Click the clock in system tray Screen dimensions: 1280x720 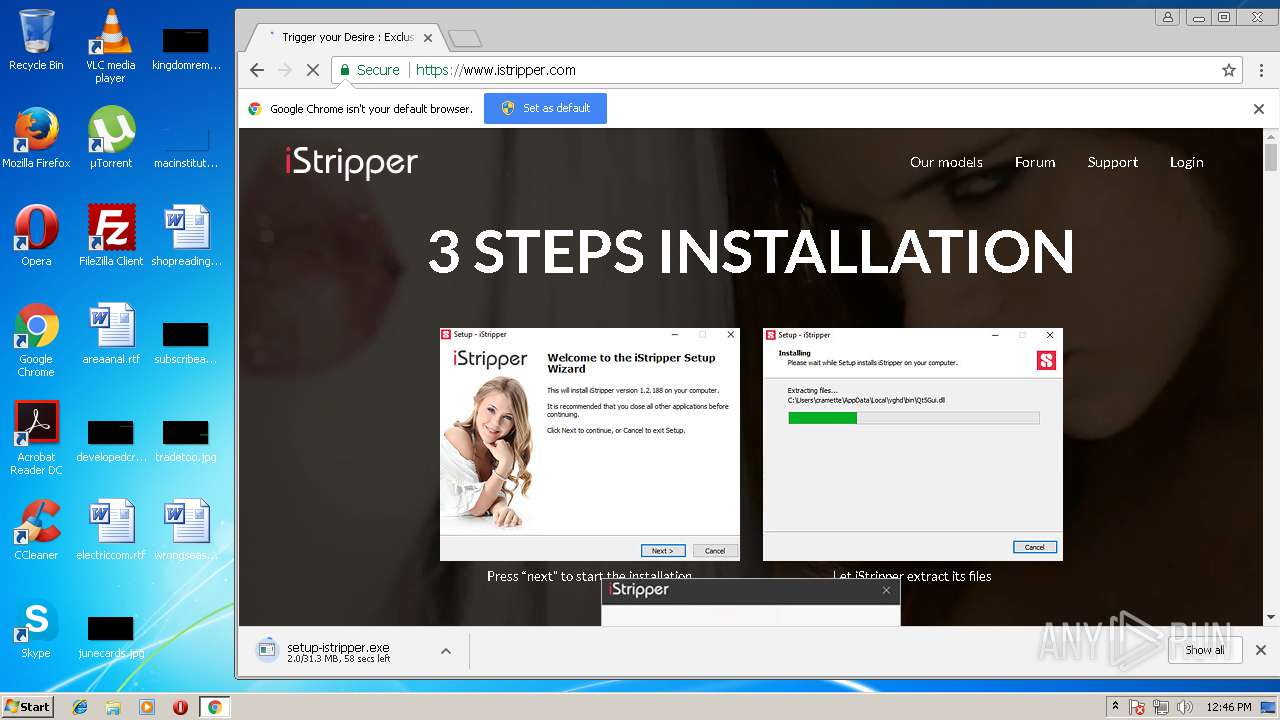(x=1229, y=707)
